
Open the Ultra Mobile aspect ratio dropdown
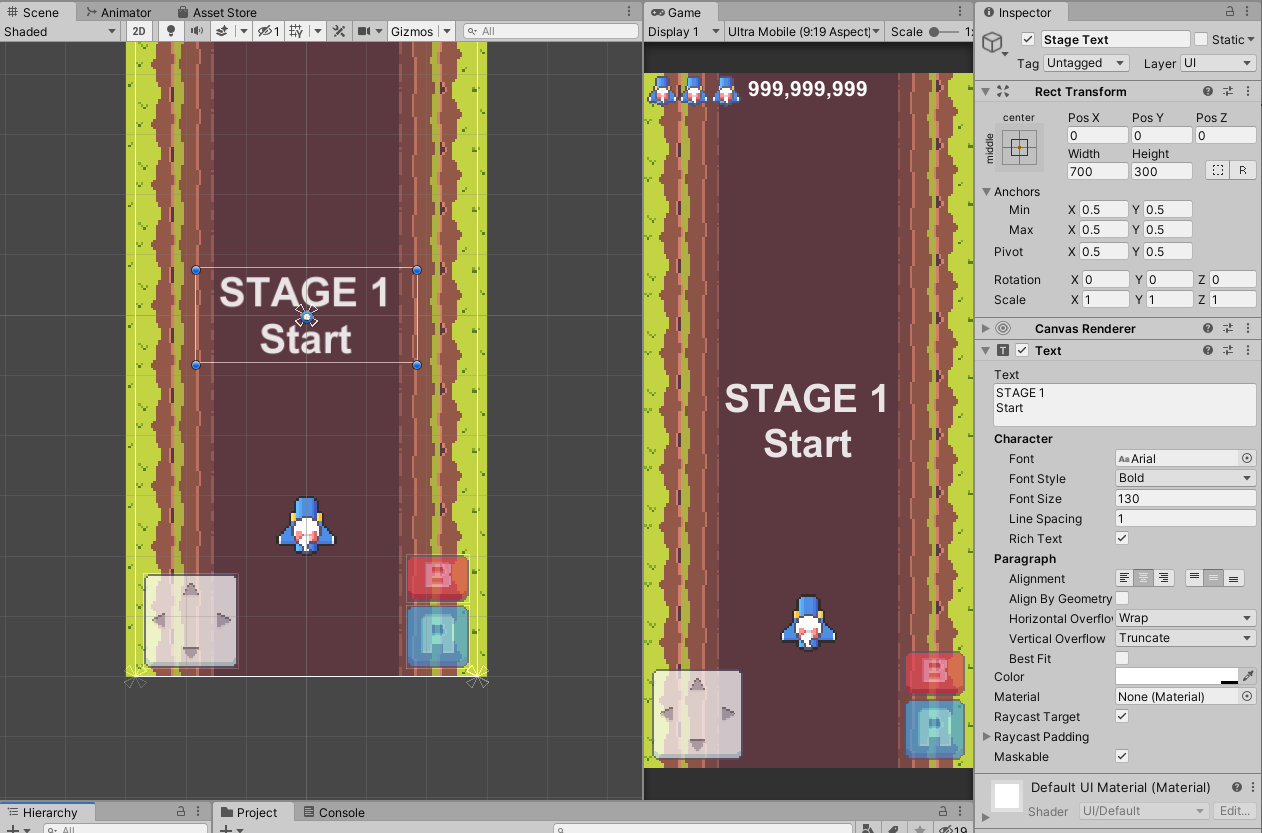click(804, 31)
